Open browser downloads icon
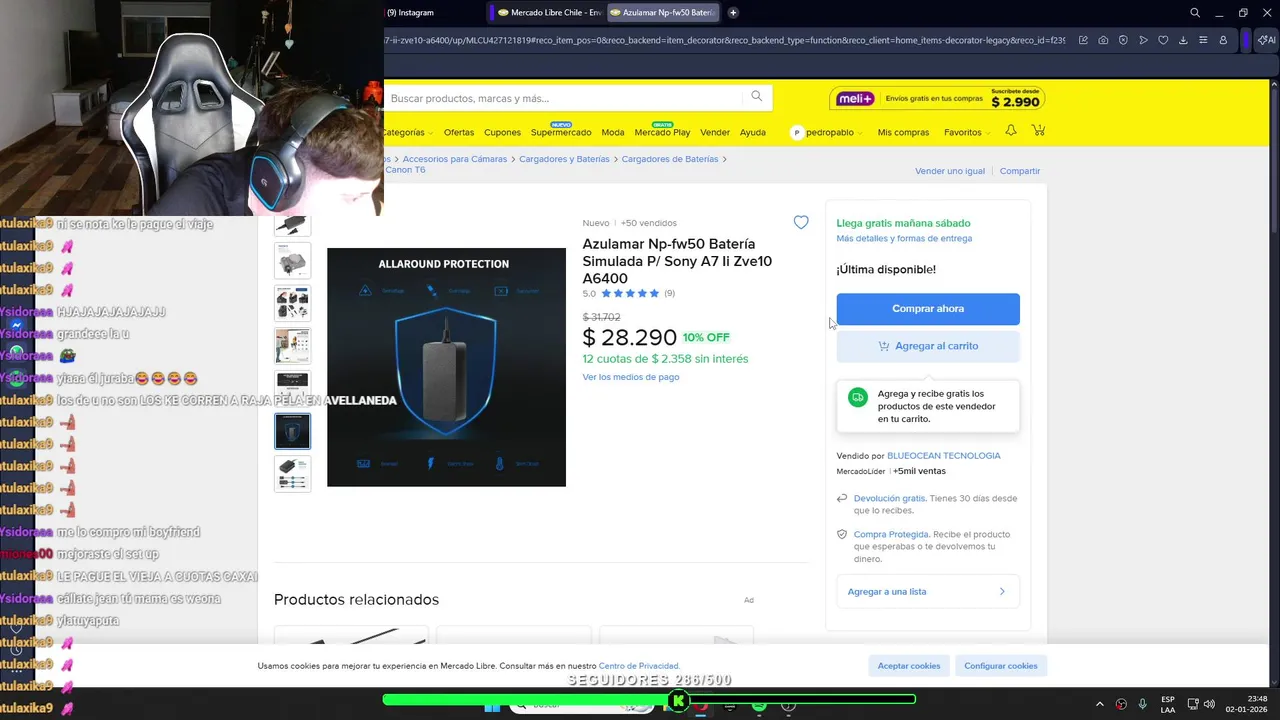Screen dimensions: 1280x720 tap(1183, 40)
